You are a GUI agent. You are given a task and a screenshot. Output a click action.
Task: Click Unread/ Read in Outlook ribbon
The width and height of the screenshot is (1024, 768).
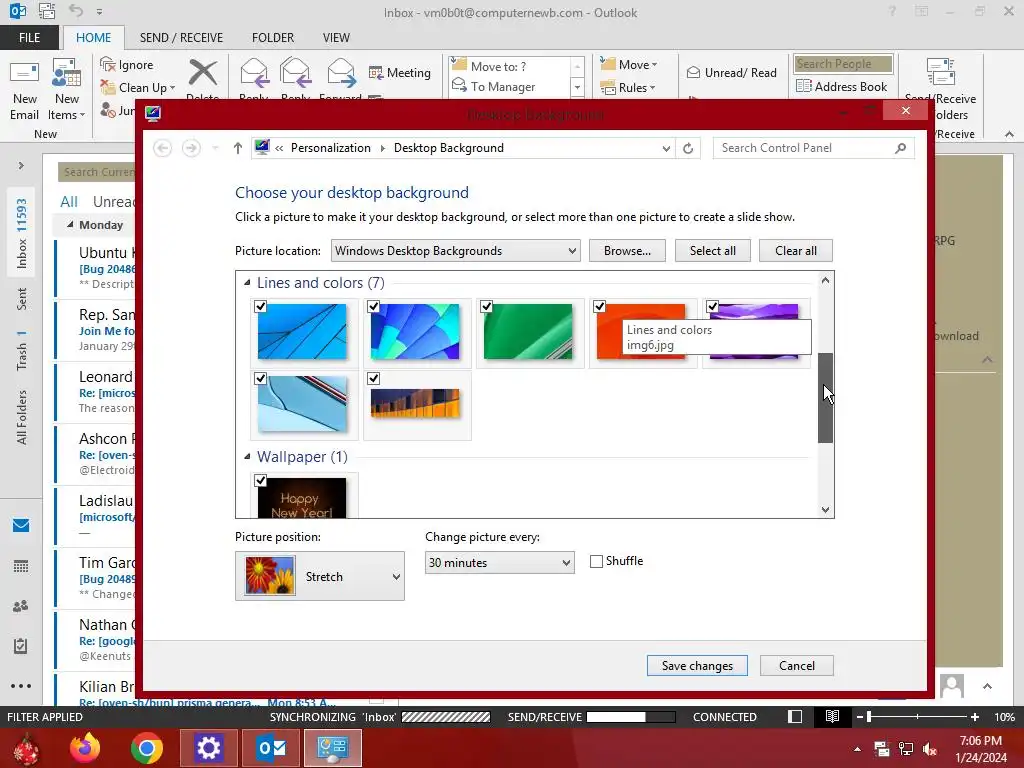731,72
